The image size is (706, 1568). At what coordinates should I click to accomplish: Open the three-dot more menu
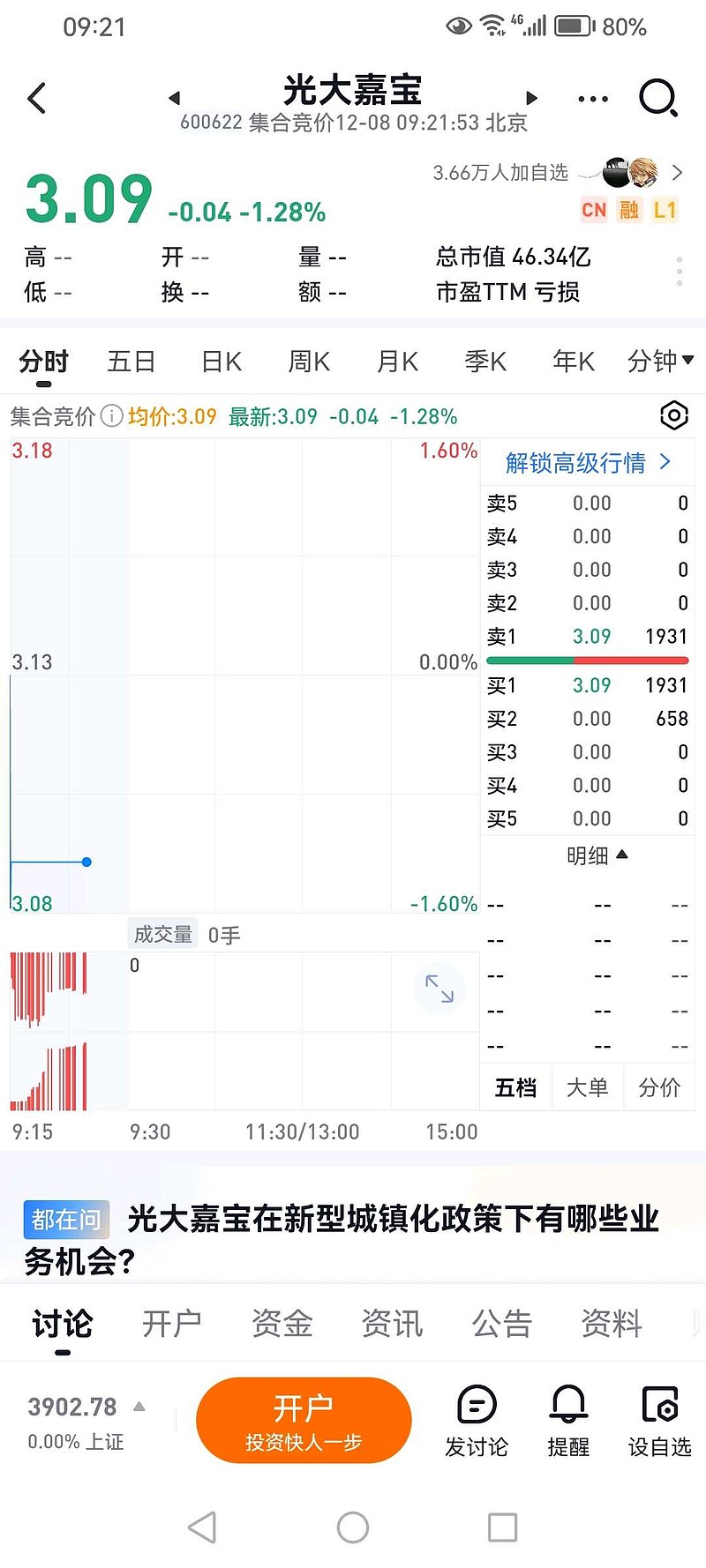(x=592, y=99)
